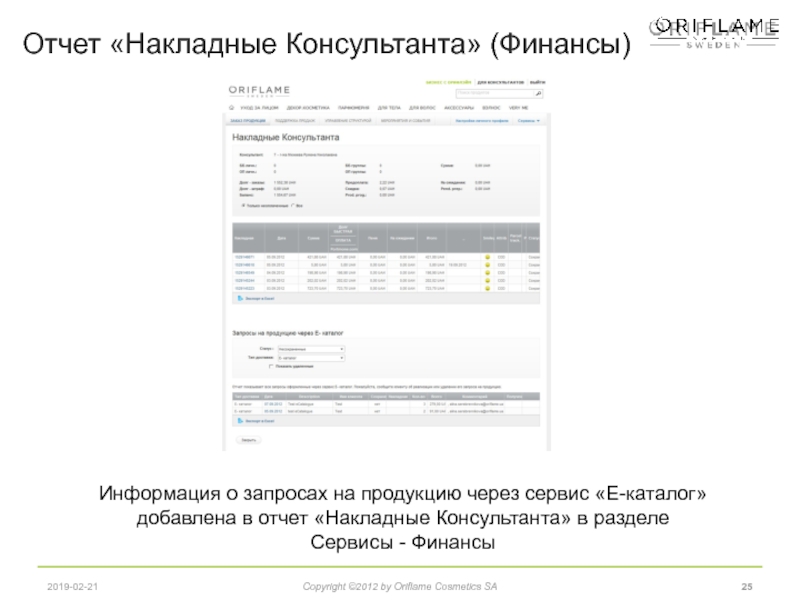The image size is (800, 600).
Task: Open the 'ДЛЯ ТЕЛА' menu
Action: click(389, 108)
